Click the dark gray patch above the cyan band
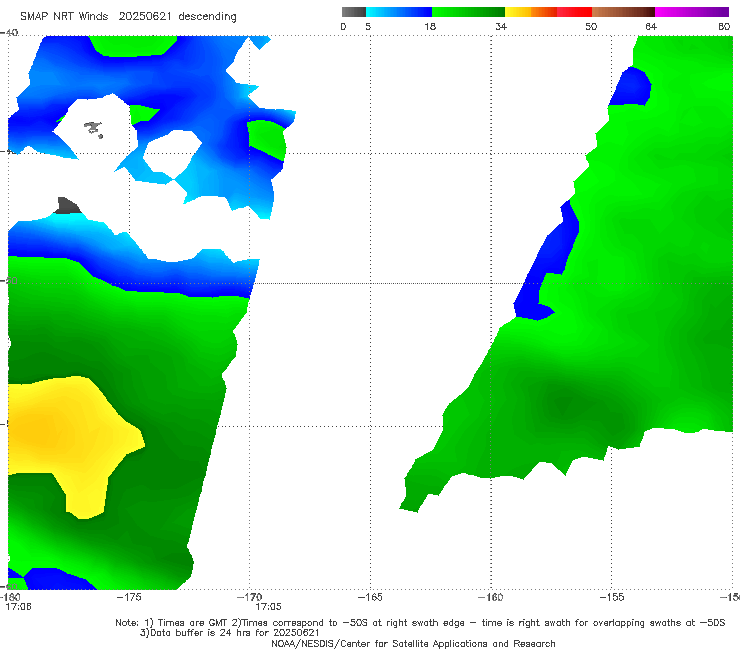Viewport: 740px width, 650px height. (x=67, y=206)
